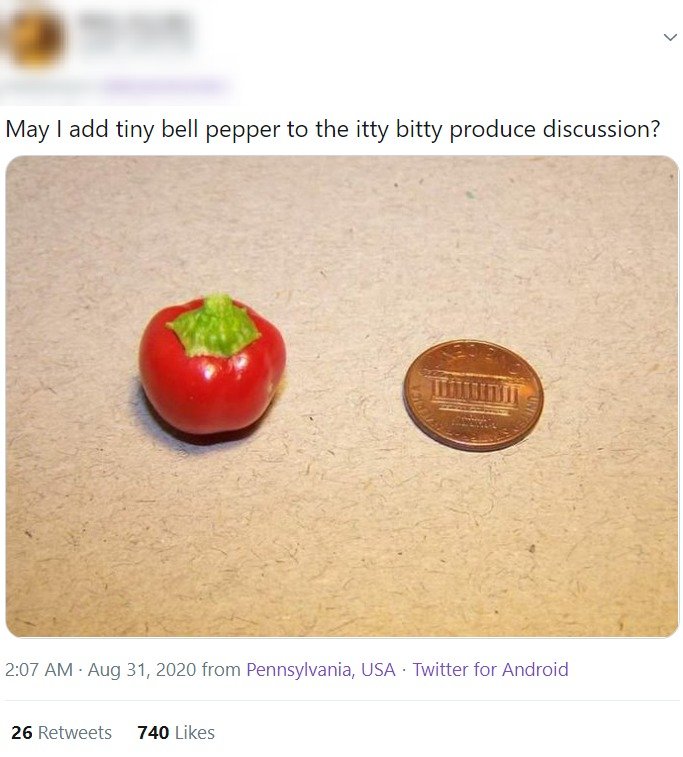This screenshot has width=683, height=757.
Task: Click the blurred profile avatar picture
Action: pos(36,38)
